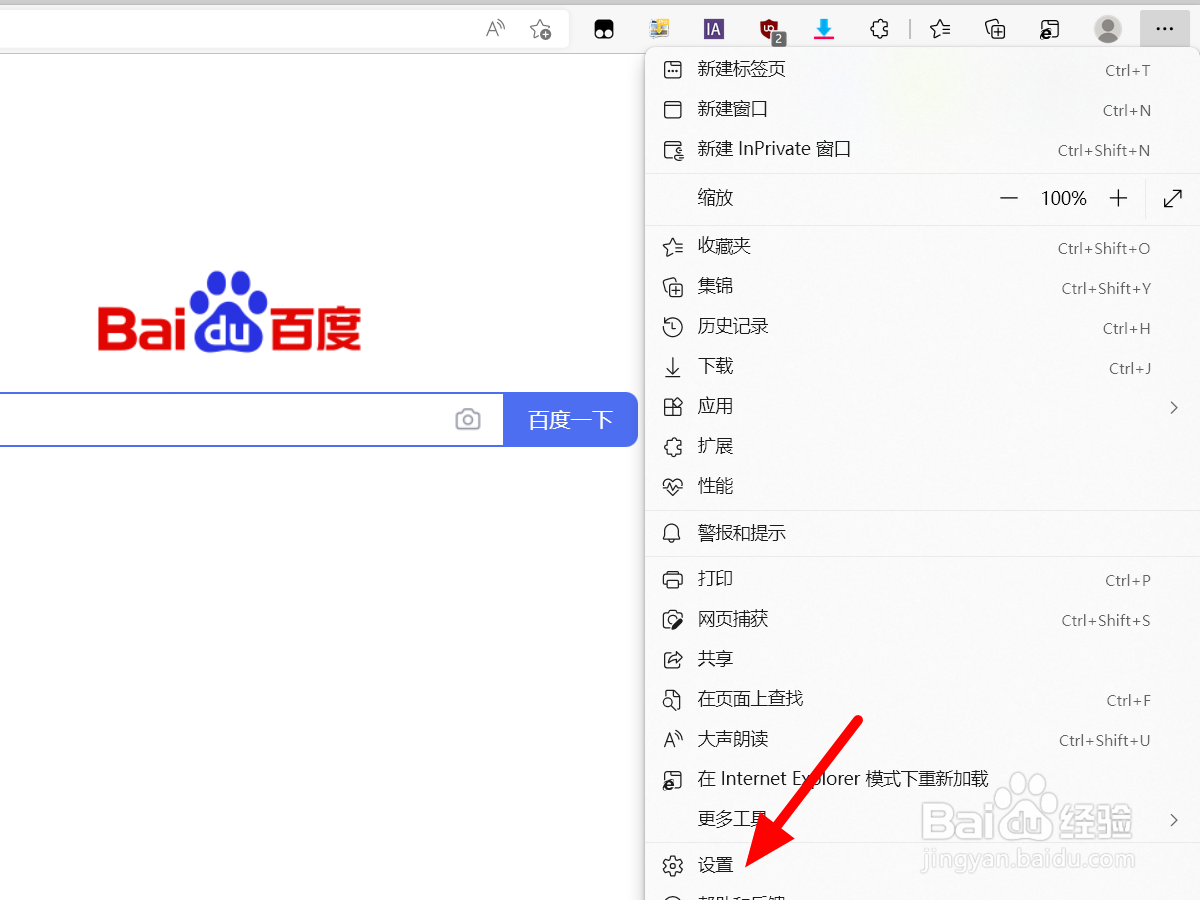The height and width of the screenshot is (900, 1200).
Task: Click the camera image-search icon
Action: [468, 419]
